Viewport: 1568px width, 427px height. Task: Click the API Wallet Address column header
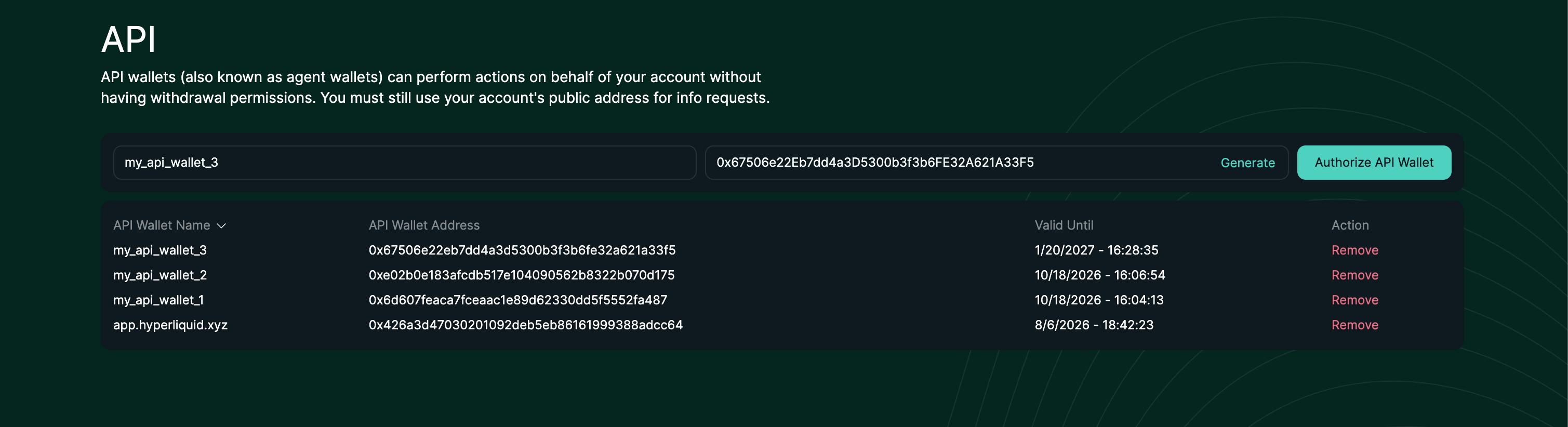(423, 225)
